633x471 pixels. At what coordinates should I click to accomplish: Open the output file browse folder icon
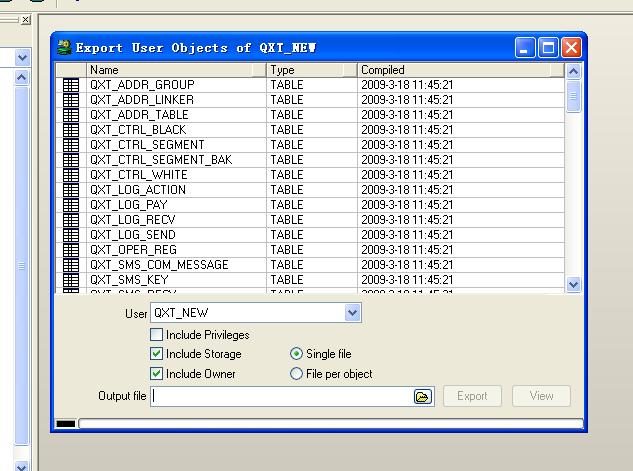pyautogui.click(x=423, y=396)
